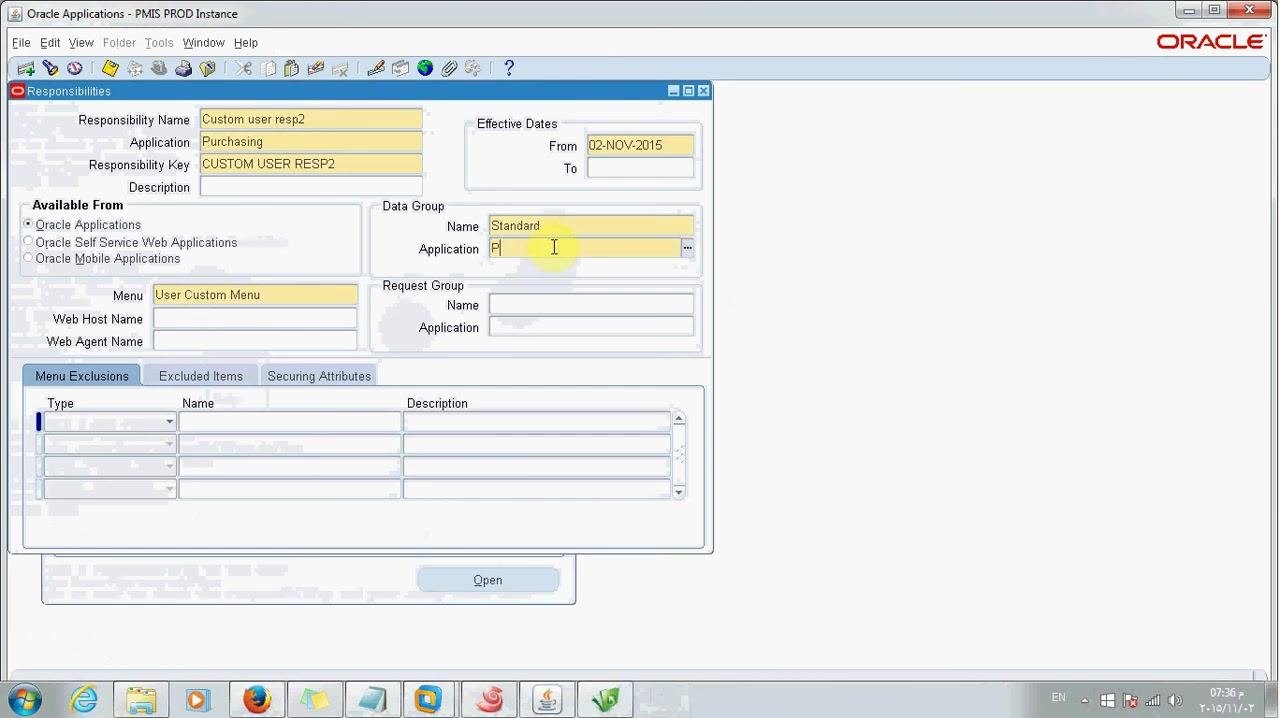This screenshot has width=1280, height=718.
Task: Click the Responsibility Name field
Action: tap(311, 119)
